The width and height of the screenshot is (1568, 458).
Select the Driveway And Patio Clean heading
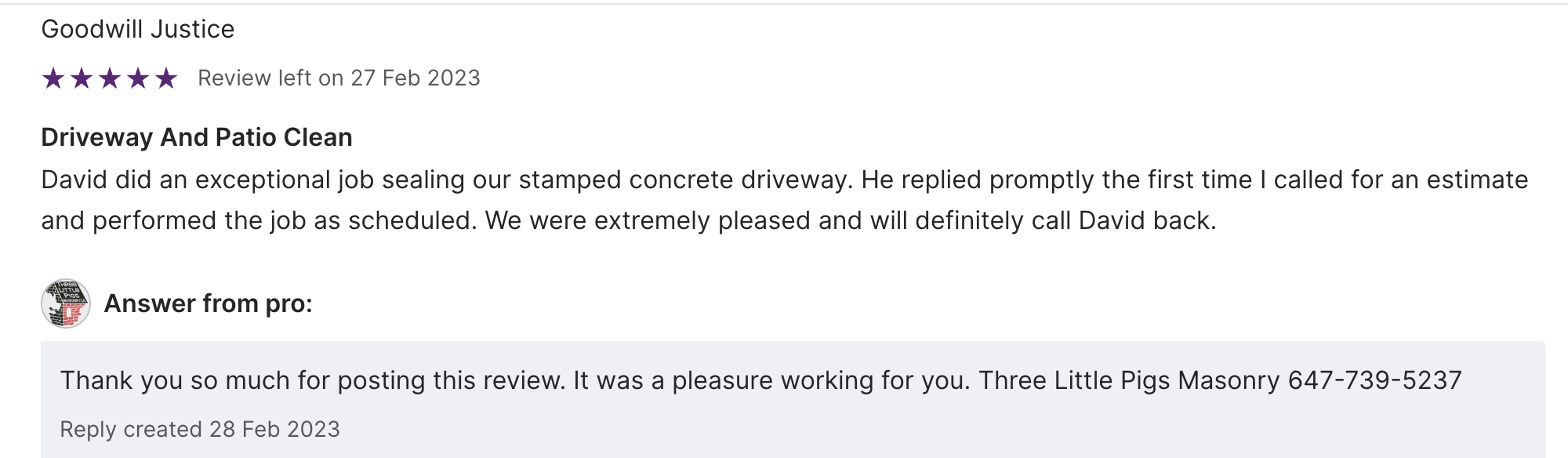pyautogui.click(x=197, y=137)
